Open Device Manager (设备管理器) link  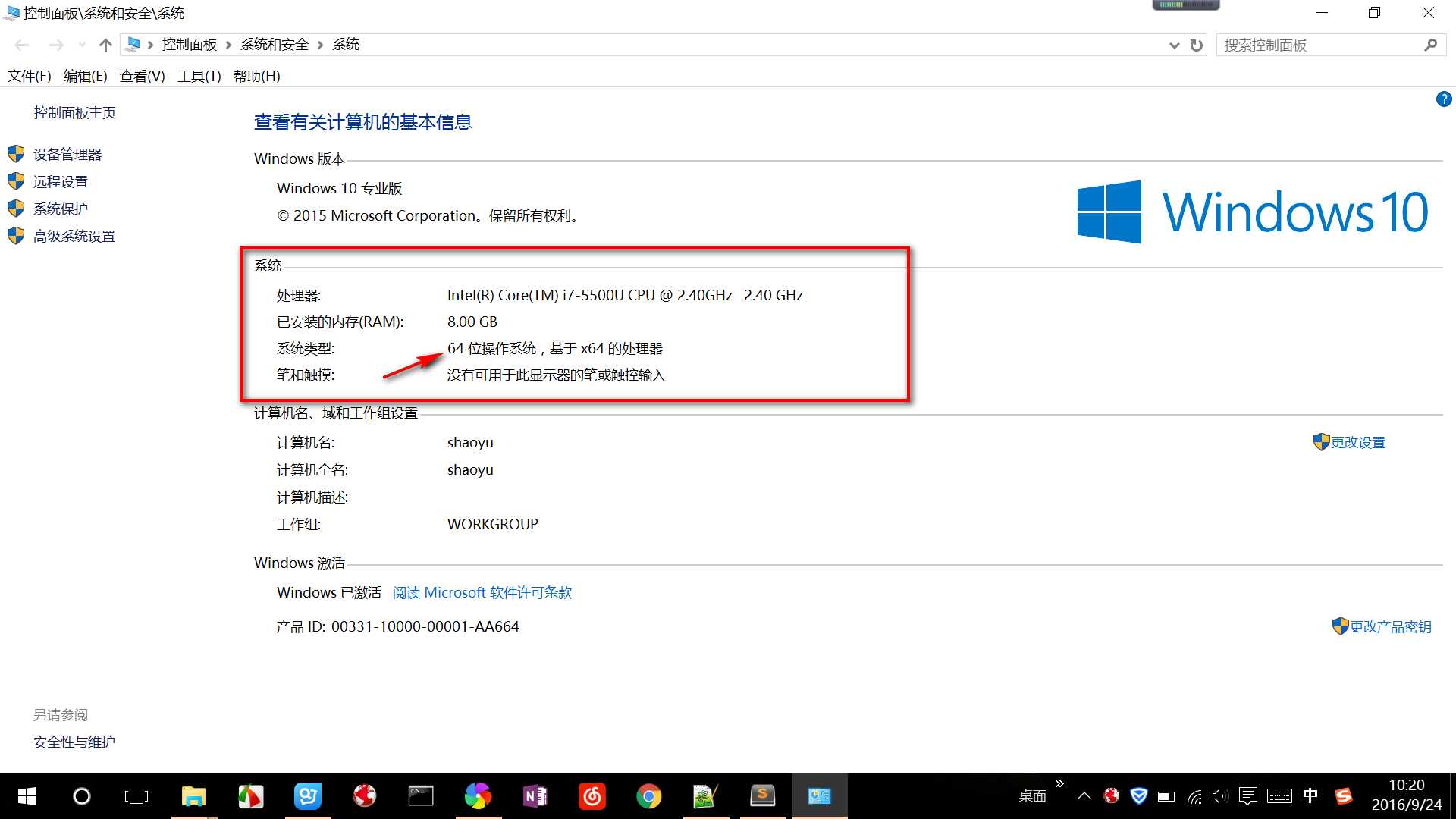point(67,155)
